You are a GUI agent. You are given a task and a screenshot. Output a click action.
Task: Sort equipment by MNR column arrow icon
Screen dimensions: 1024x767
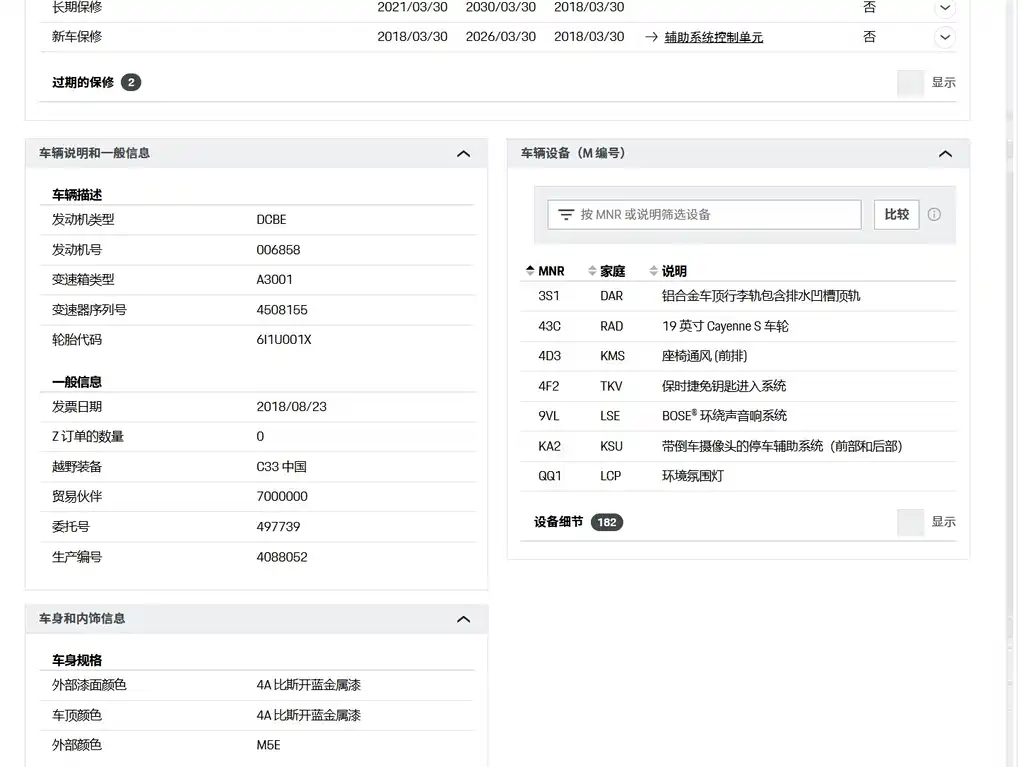(530, 271)
